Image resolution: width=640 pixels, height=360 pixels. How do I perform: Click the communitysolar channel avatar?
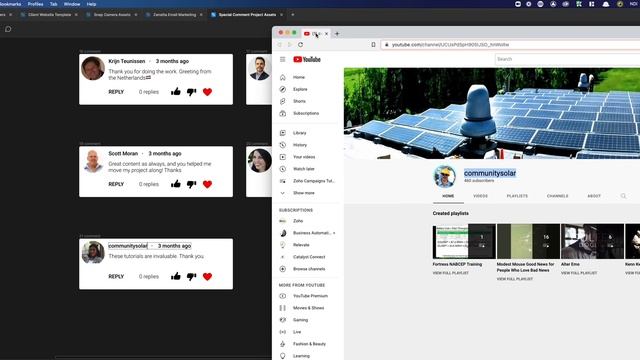(444, 176)
